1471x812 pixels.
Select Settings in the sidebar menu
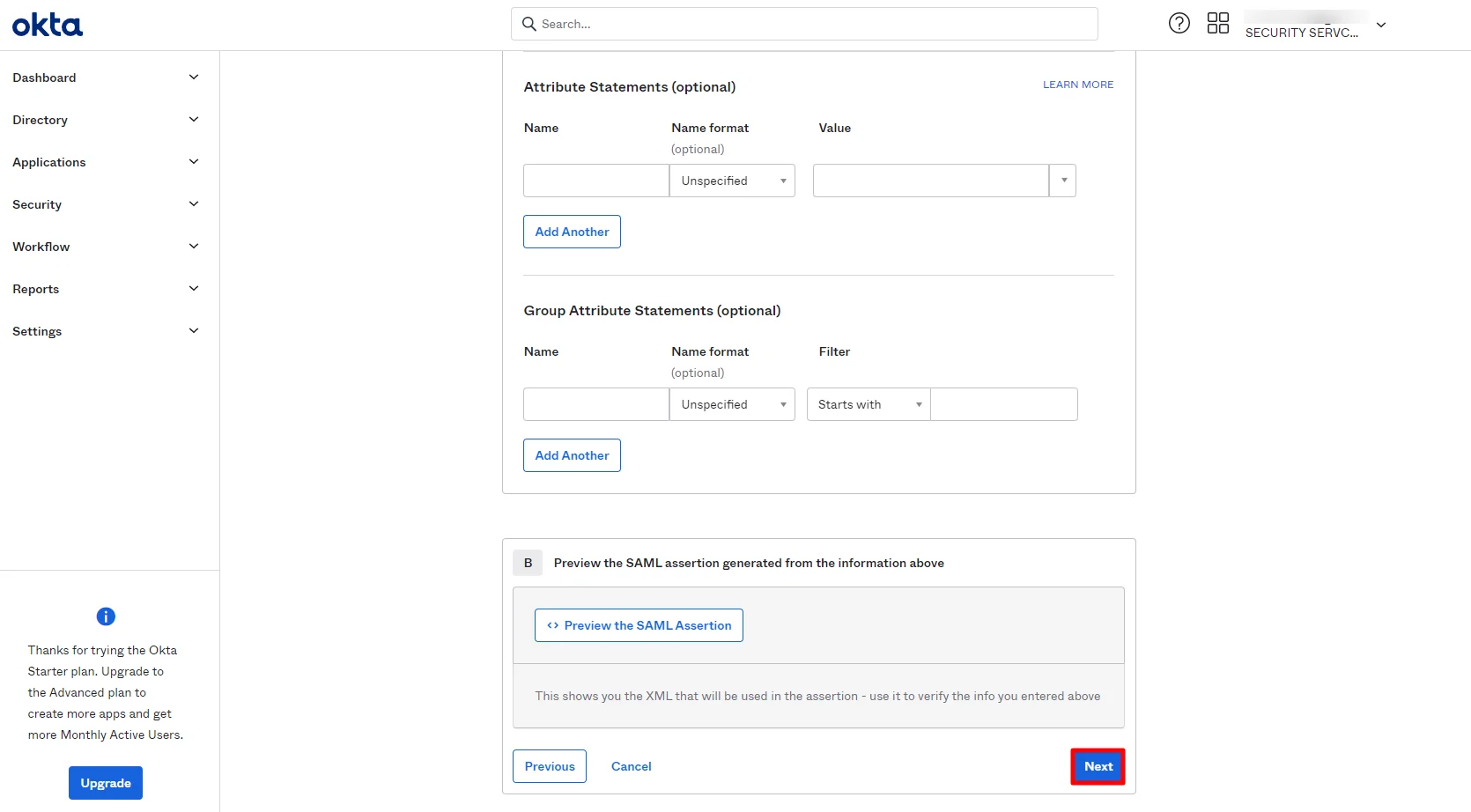[37, 331]
